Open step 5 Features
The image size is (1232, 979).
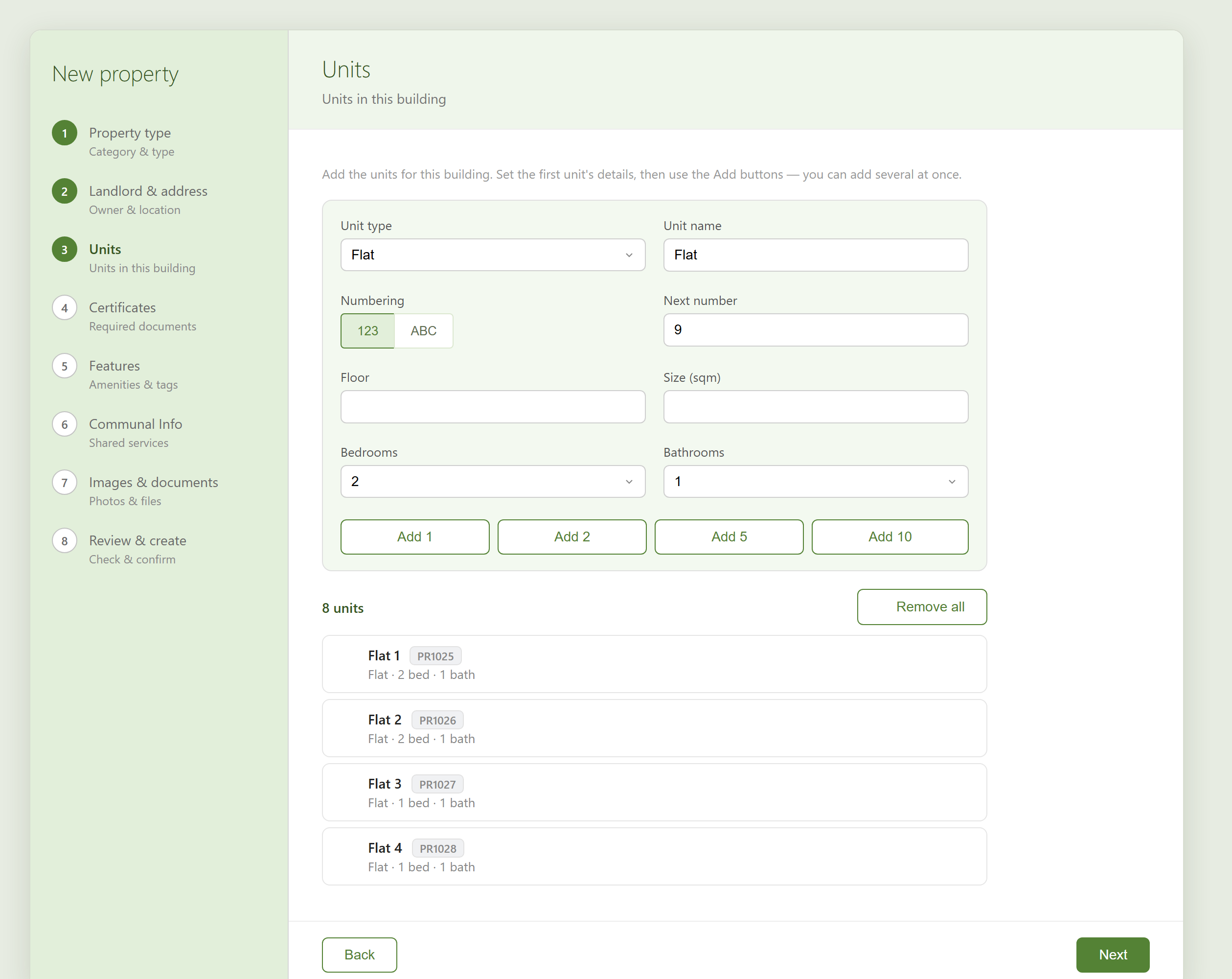(114, 374)
